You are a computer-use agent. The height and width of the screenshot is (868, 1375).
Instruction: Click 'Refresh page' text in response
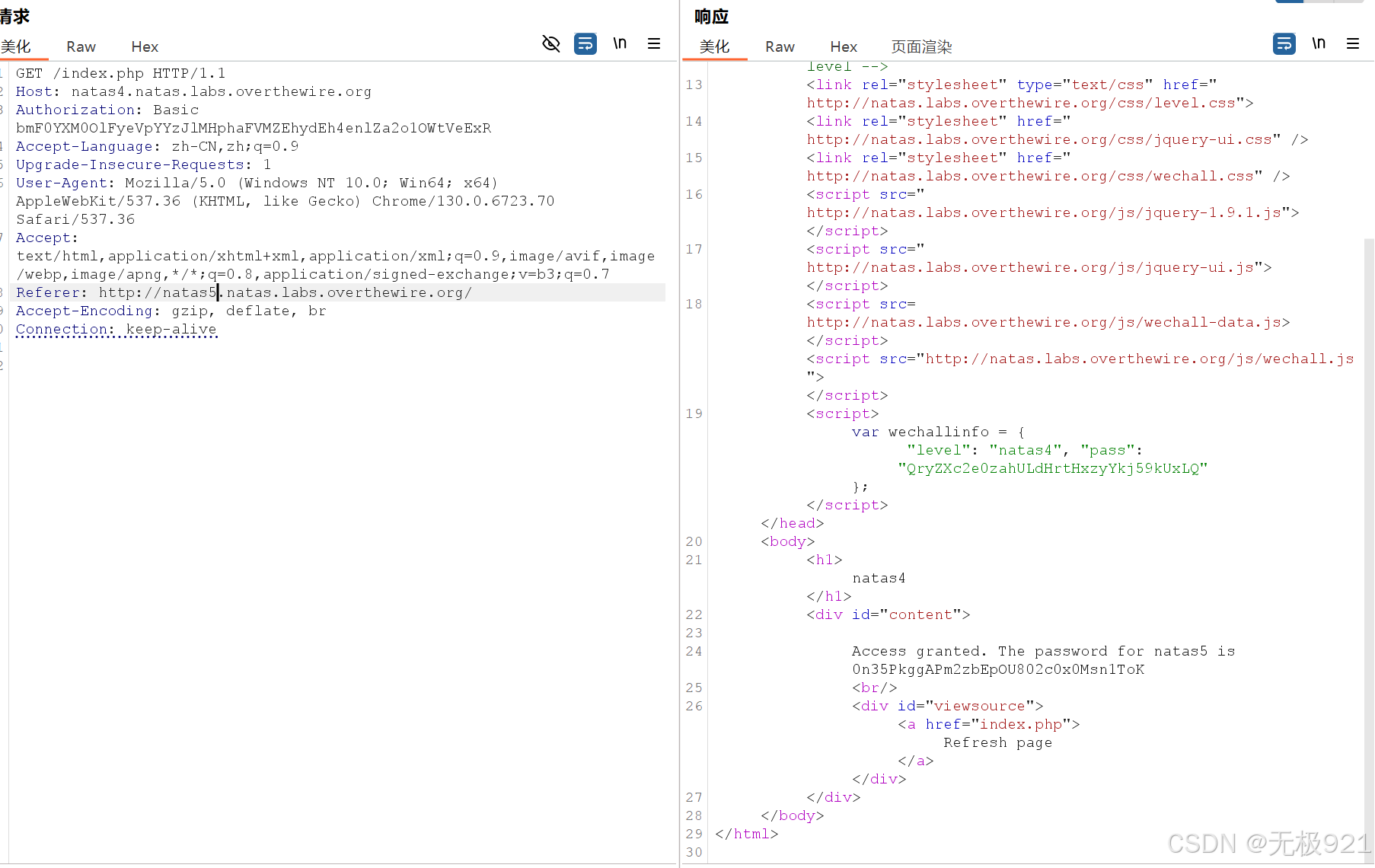tap(997, 742)
